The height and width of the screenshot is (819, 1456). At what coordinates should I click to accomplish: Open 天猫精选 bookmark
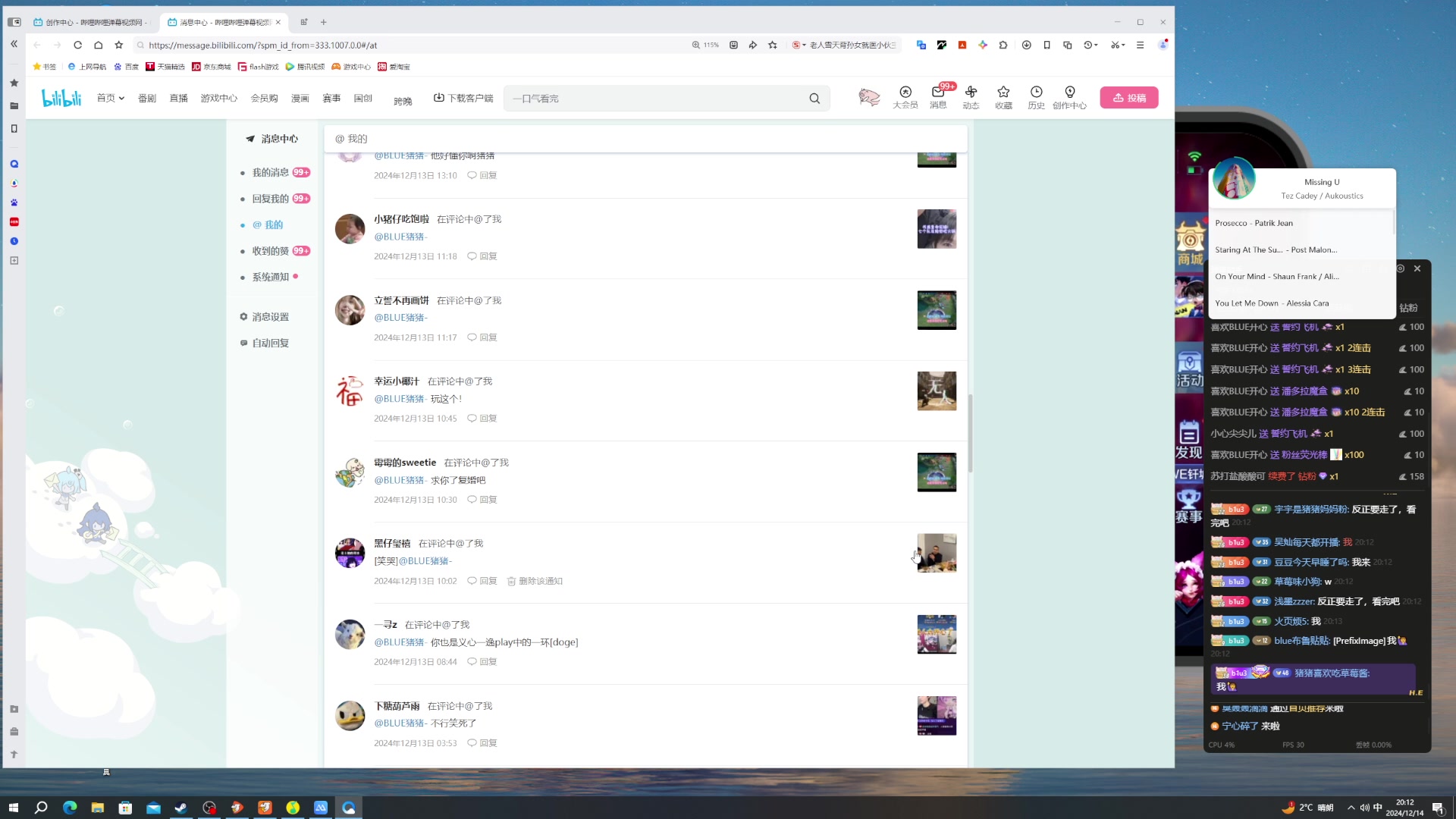tap(165, 67)
